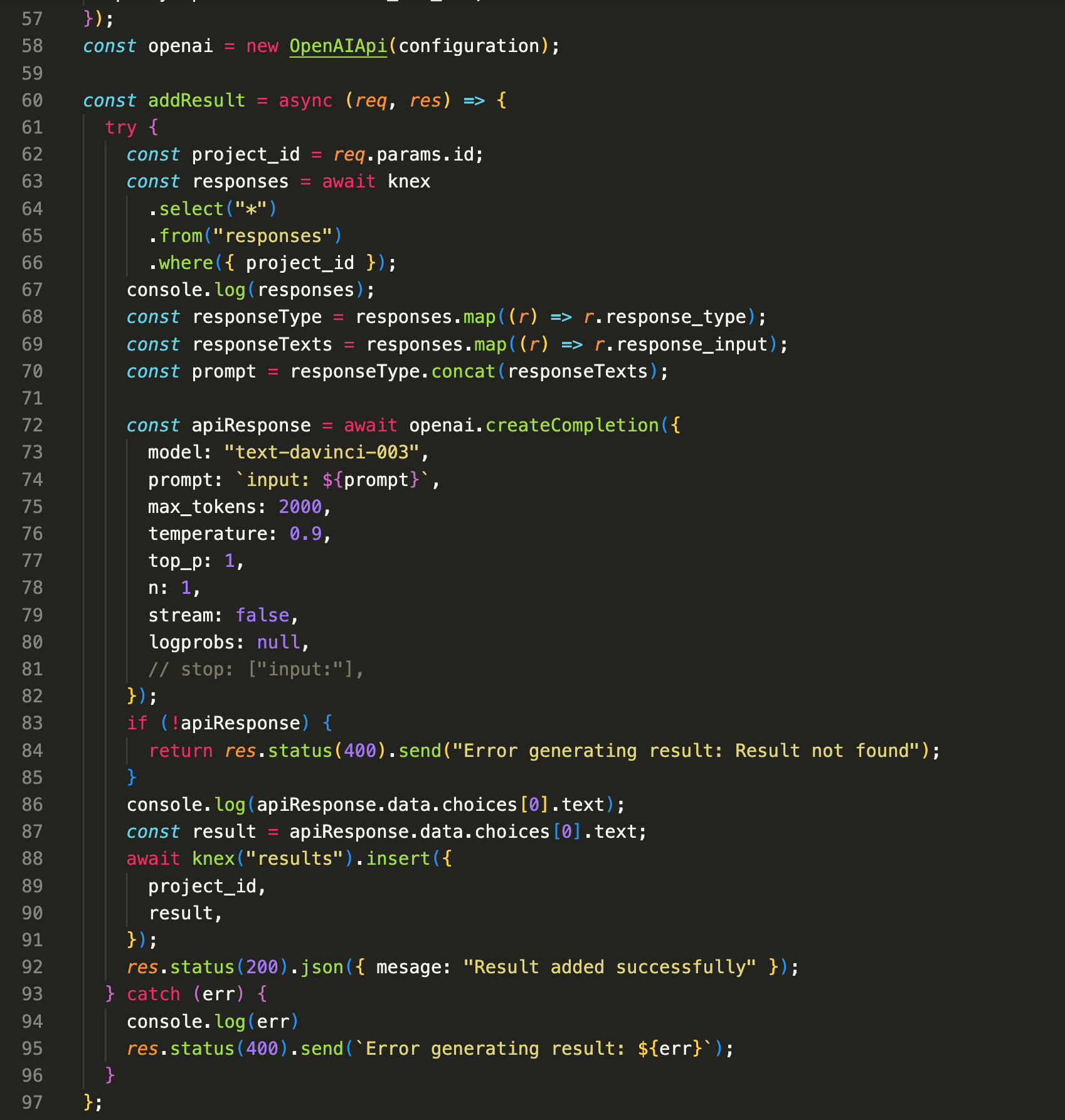Image resolution: width=1065 pixels, height=1120 pixels.
Task: Click the mesage key on line 92
Action: point(408,967)
